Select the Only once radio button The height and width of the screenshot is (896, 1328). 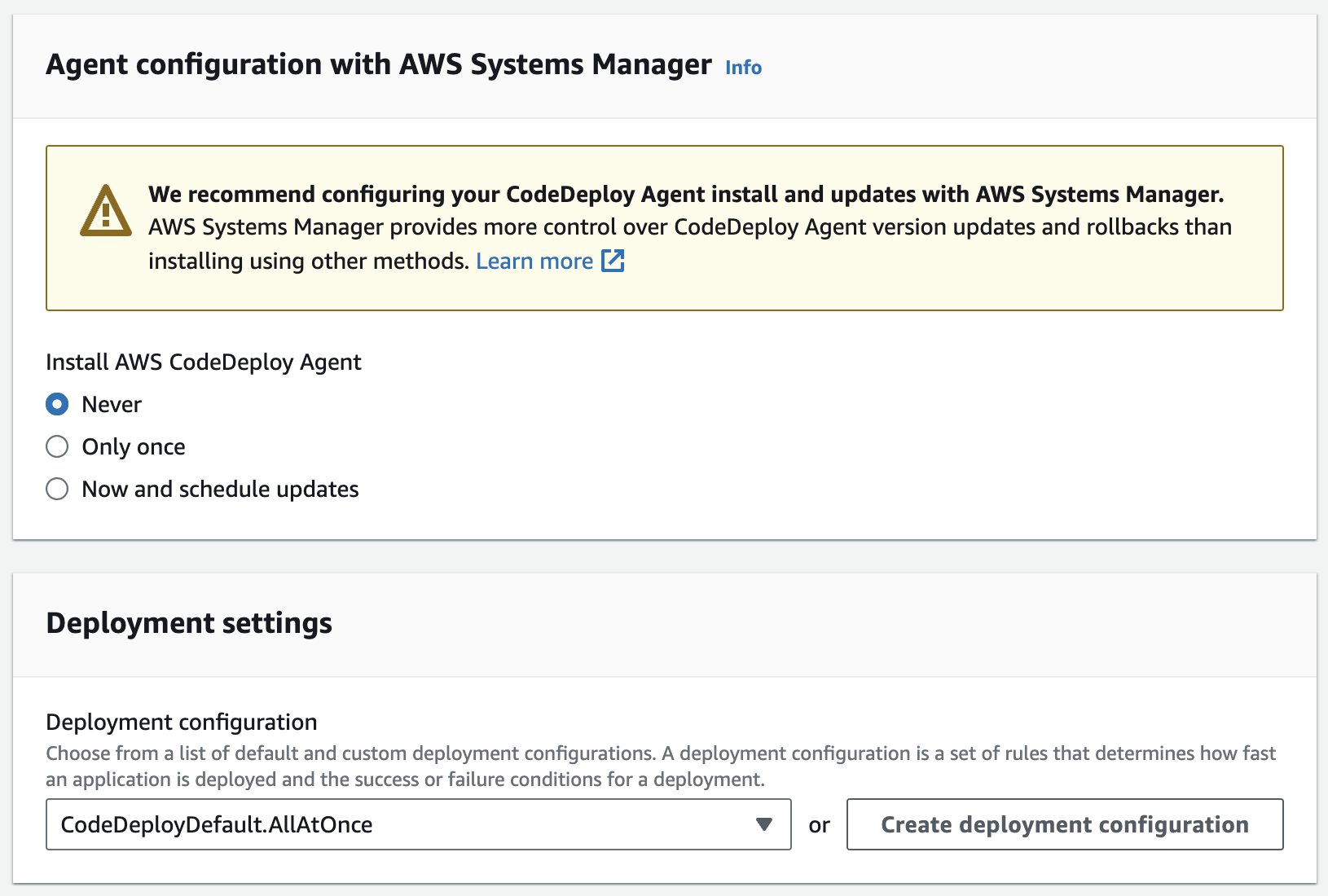tap(57, 446)
